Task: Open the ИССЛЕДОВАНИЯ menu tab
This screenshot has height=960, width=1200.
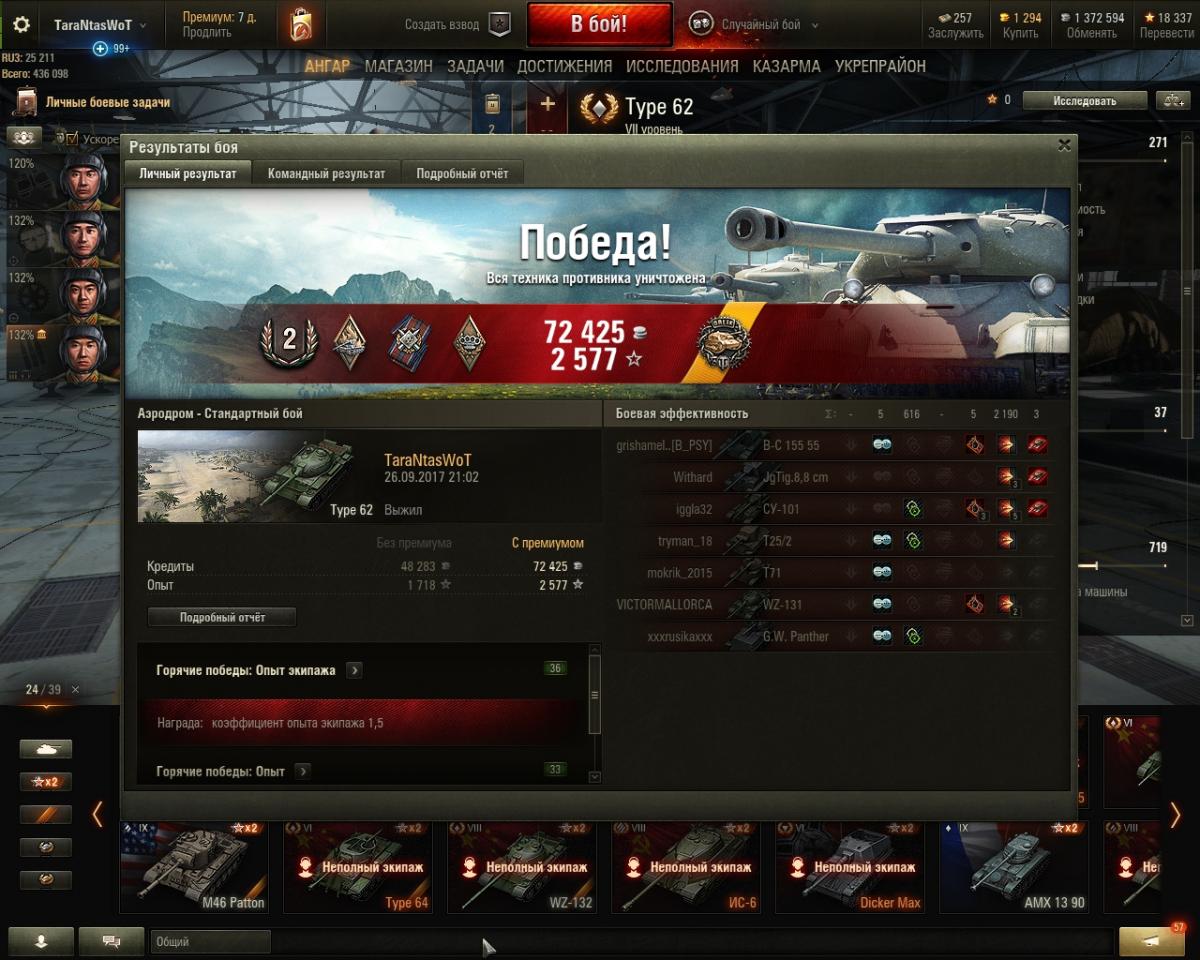Action: [682, 66]
